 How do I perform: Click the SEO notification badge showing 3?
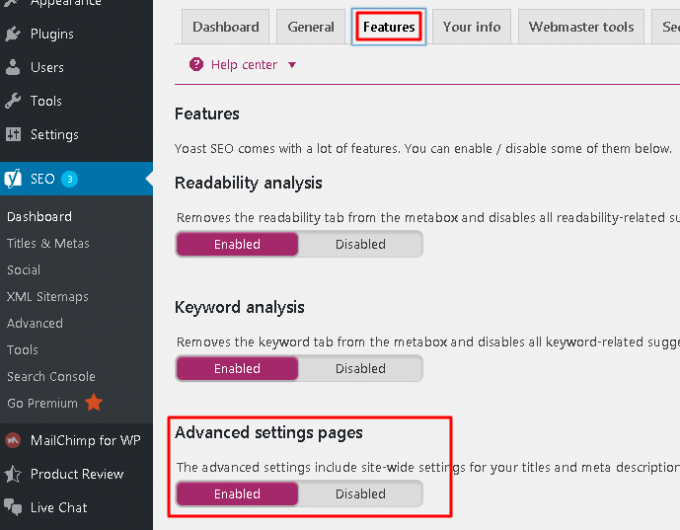[x=69, y=179]
